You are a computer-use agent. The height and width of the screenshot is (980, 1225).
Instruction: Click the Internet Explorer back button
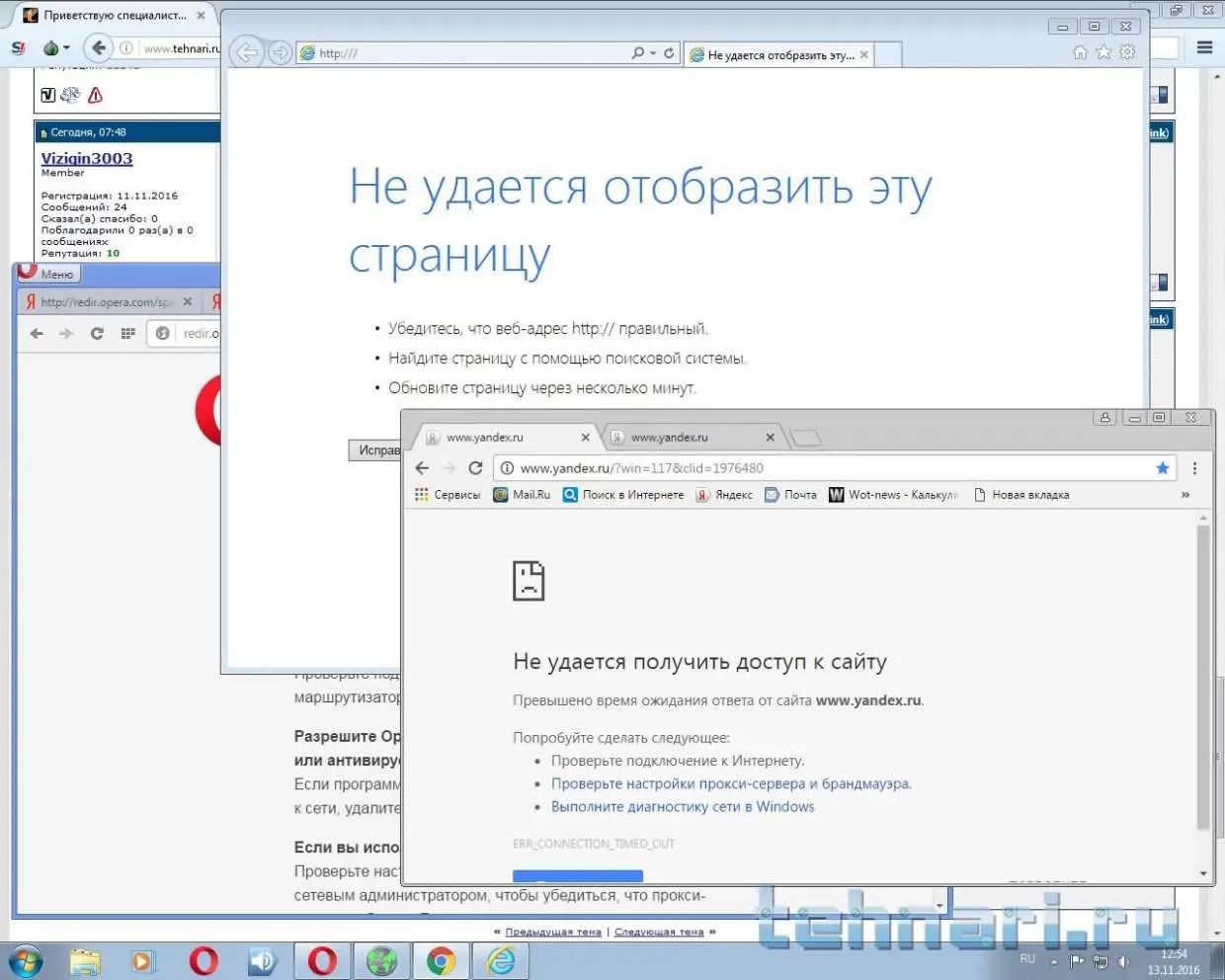247,53
